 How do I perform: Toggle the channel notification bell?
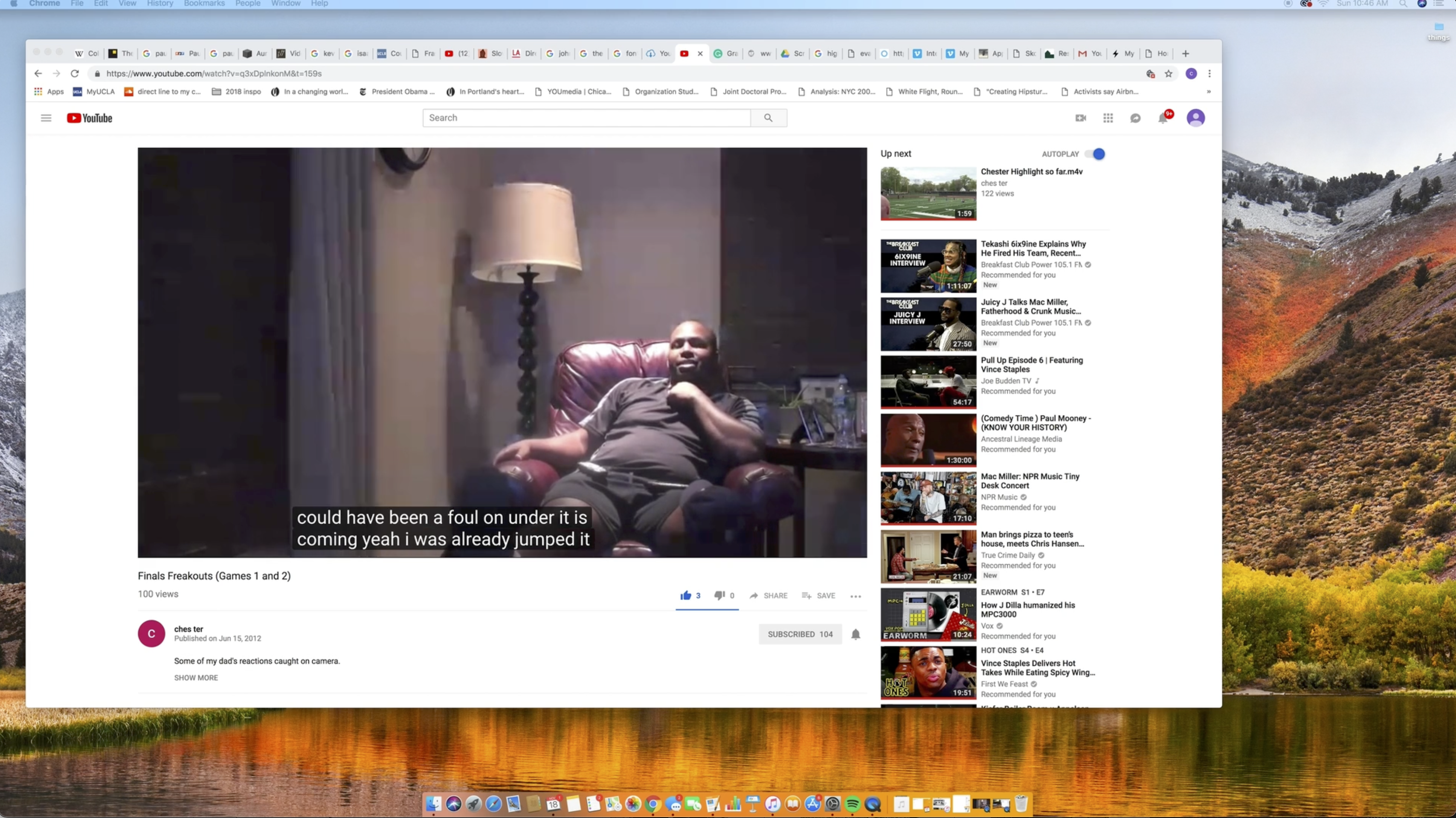(855, 634)
